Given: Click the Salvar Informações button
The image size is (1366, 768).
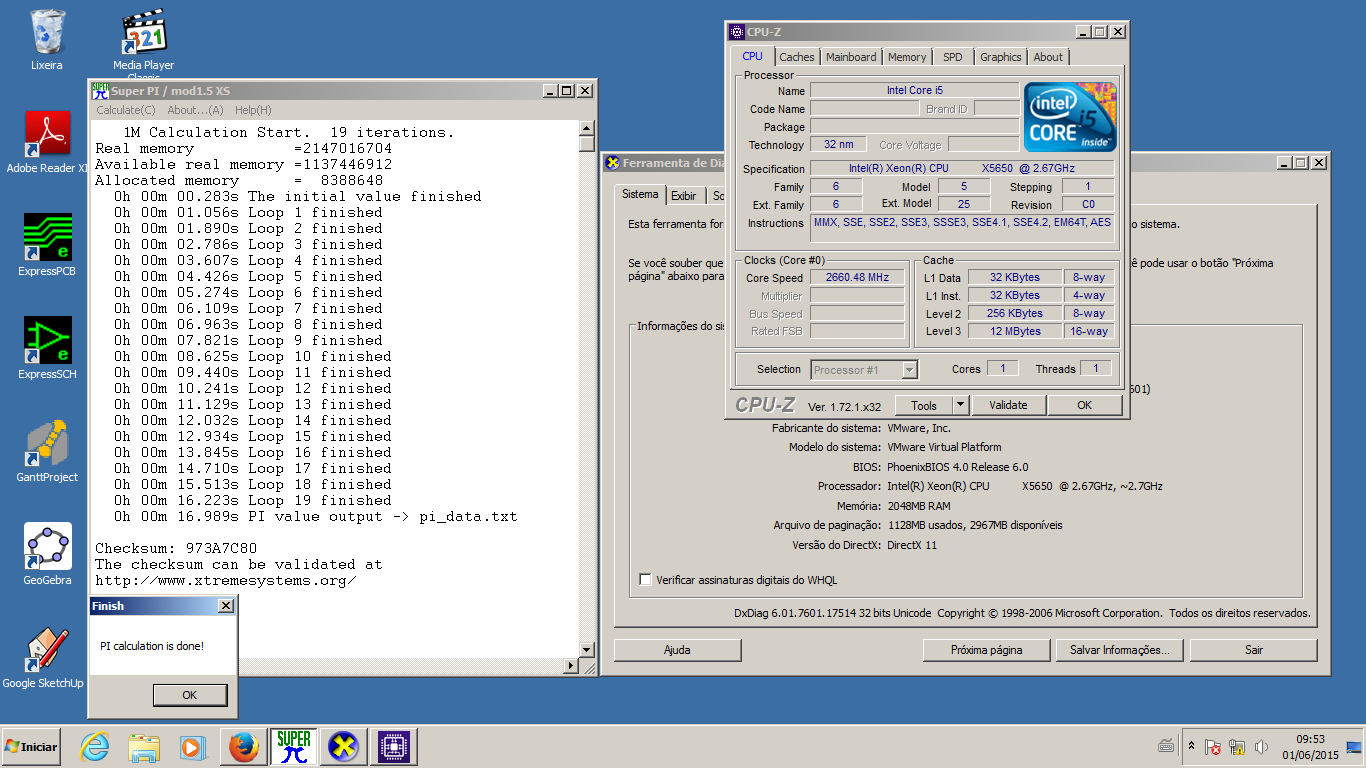Looking at the screenshot, I should (1119, 650).
